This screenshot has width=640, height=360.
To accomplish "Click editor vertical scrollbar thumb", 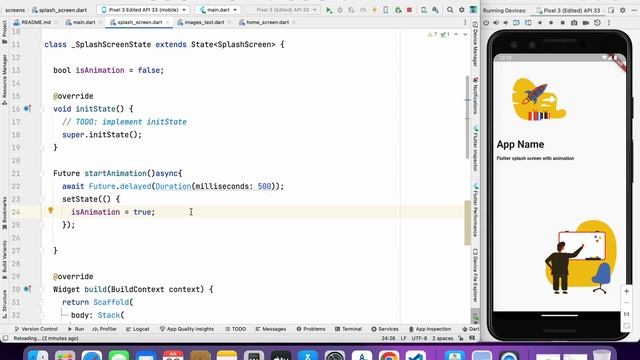I will 467,118.
